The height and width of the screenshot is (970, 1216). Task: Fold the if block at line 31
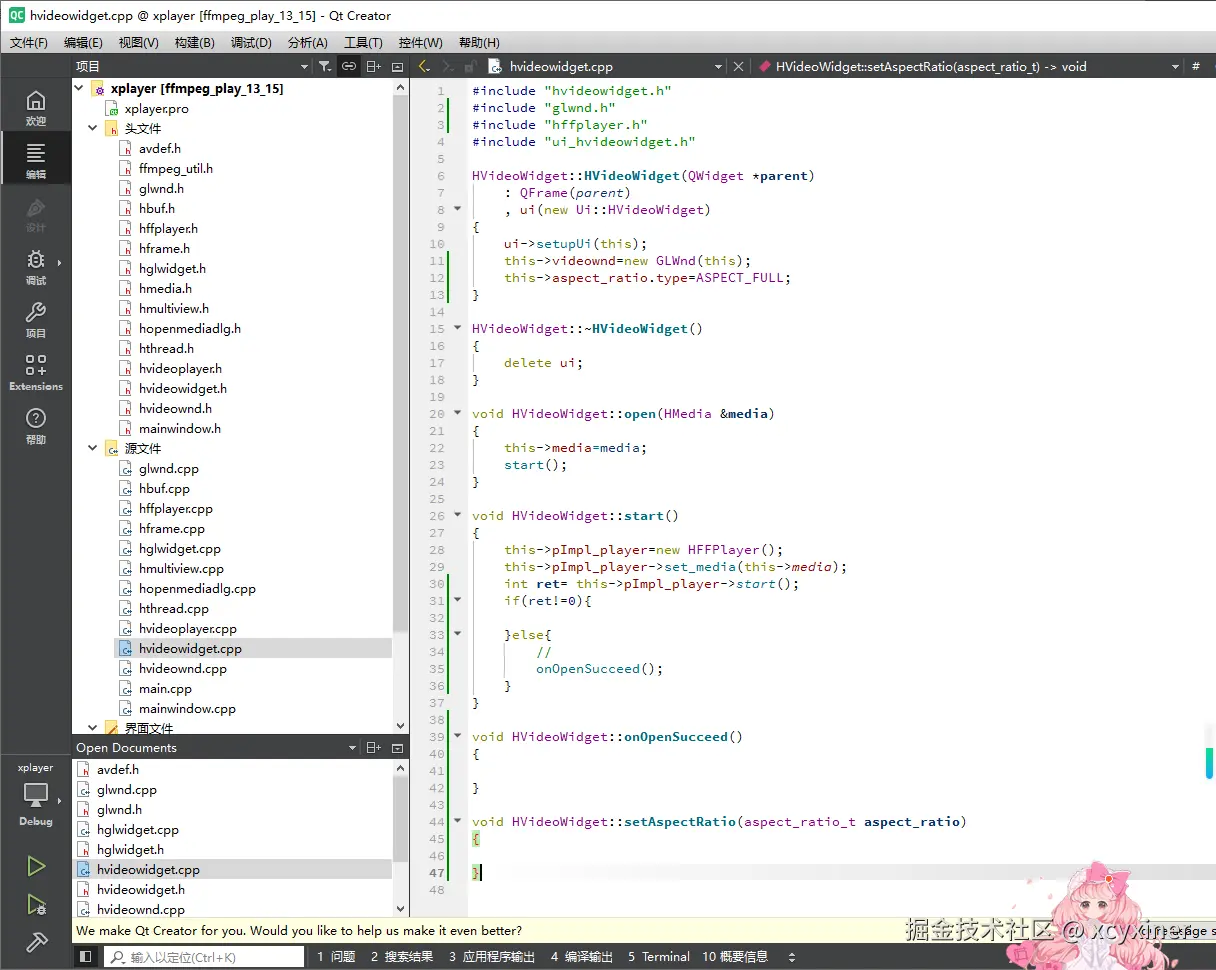click(458, 600)
